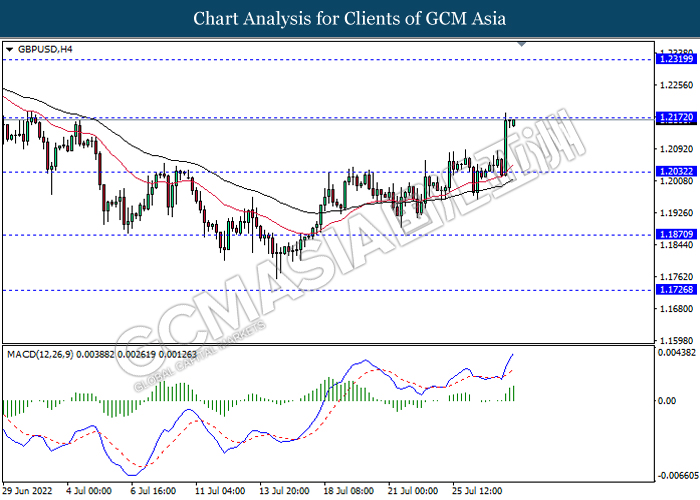Screen dimensions: 700x500
Task: Click the -0.006605 MACD scale value
Action: [x=678, y=475]
